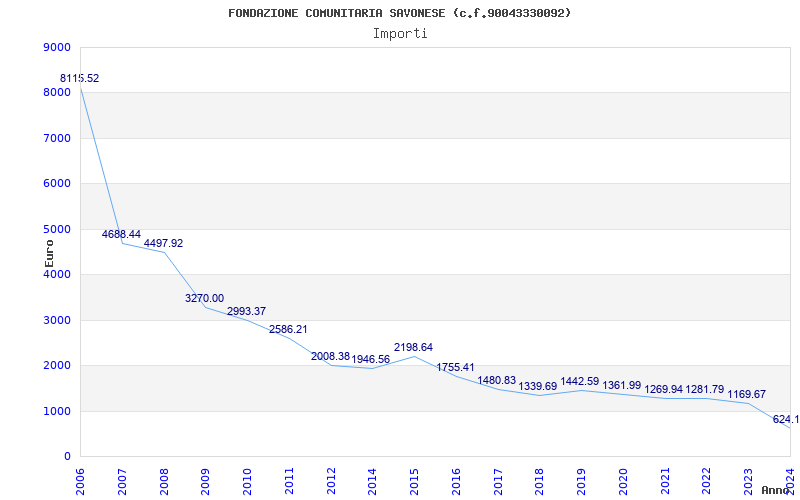Click the Anno x-axis title

coord(776,490)
